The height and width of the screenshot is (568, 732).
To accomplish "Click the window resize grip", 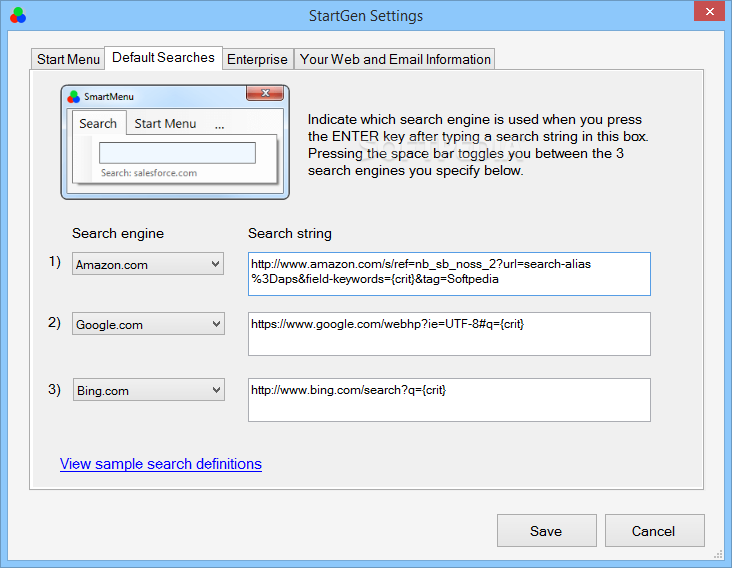I will 718,554.
